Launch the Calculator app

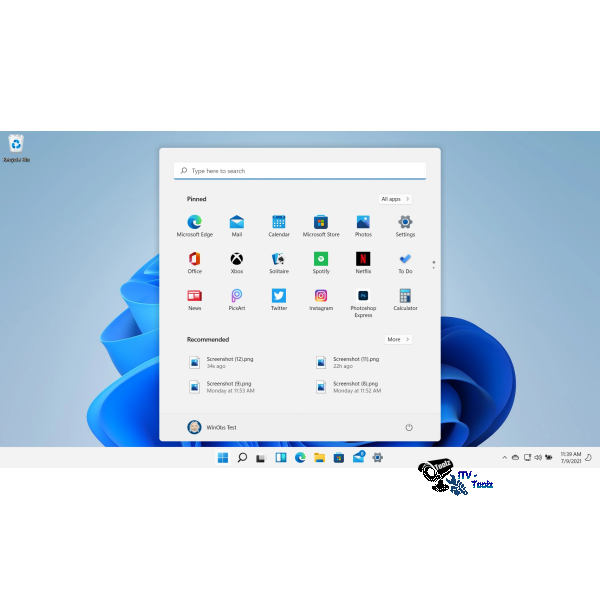click(x=405, y=300)
